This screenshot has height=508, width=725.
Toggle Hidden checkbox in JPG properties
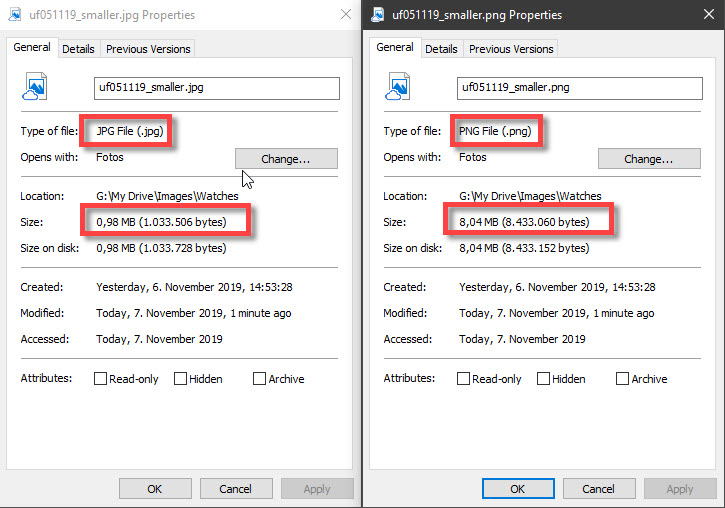pyautogui.click(x=180, y=379)
